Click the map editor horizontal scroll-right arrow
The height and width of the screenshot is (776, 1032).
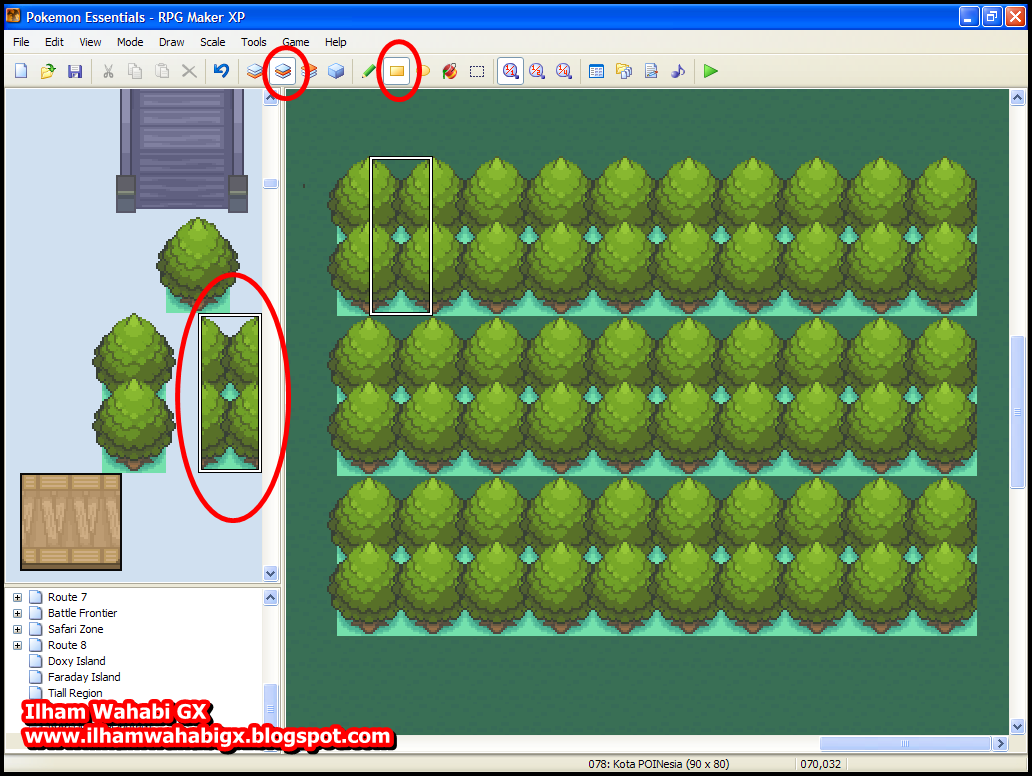(1001, 743)
